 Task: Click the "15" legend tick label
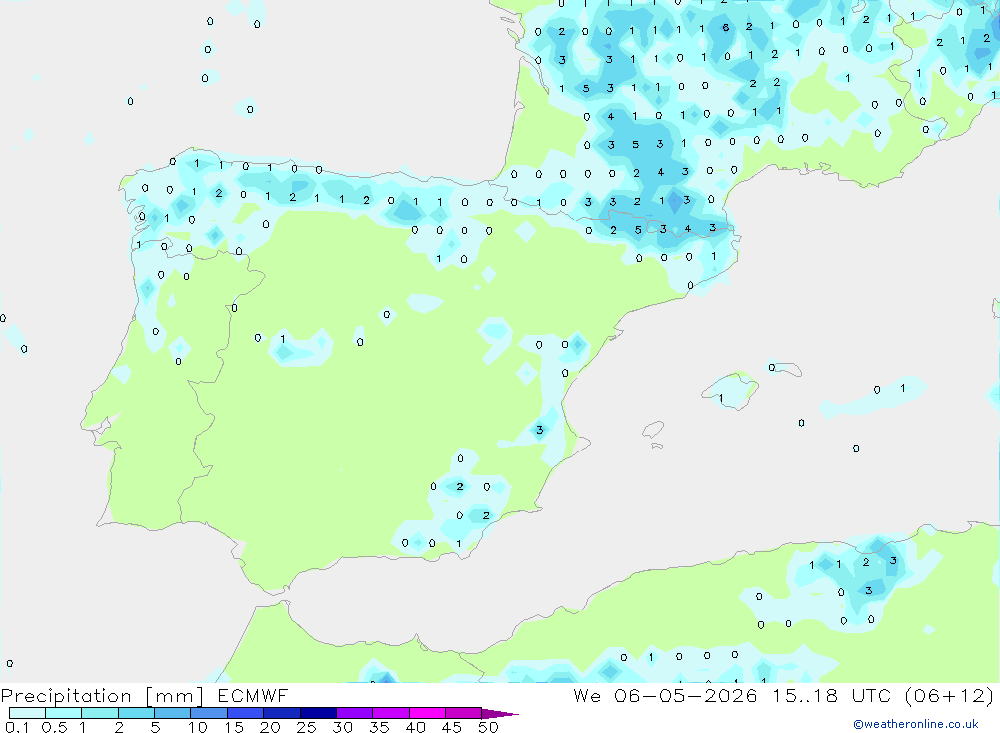234,727
